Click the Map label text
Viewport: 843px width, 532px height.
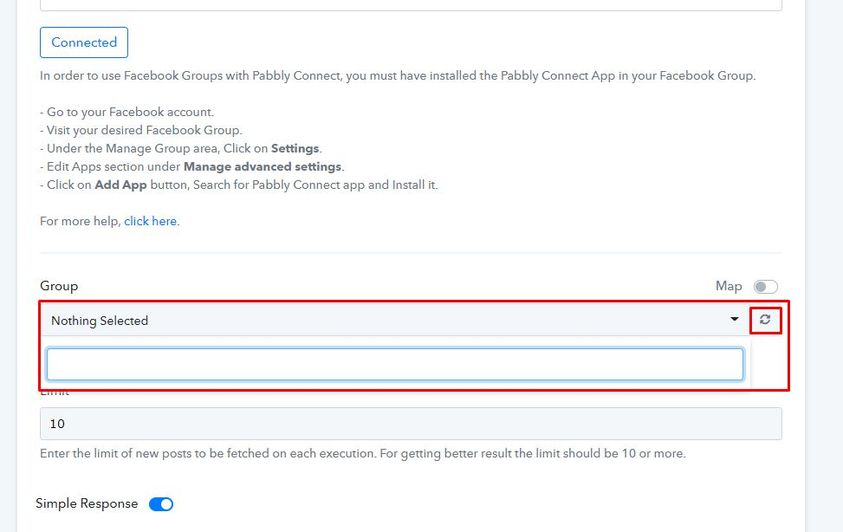point(728,286)
